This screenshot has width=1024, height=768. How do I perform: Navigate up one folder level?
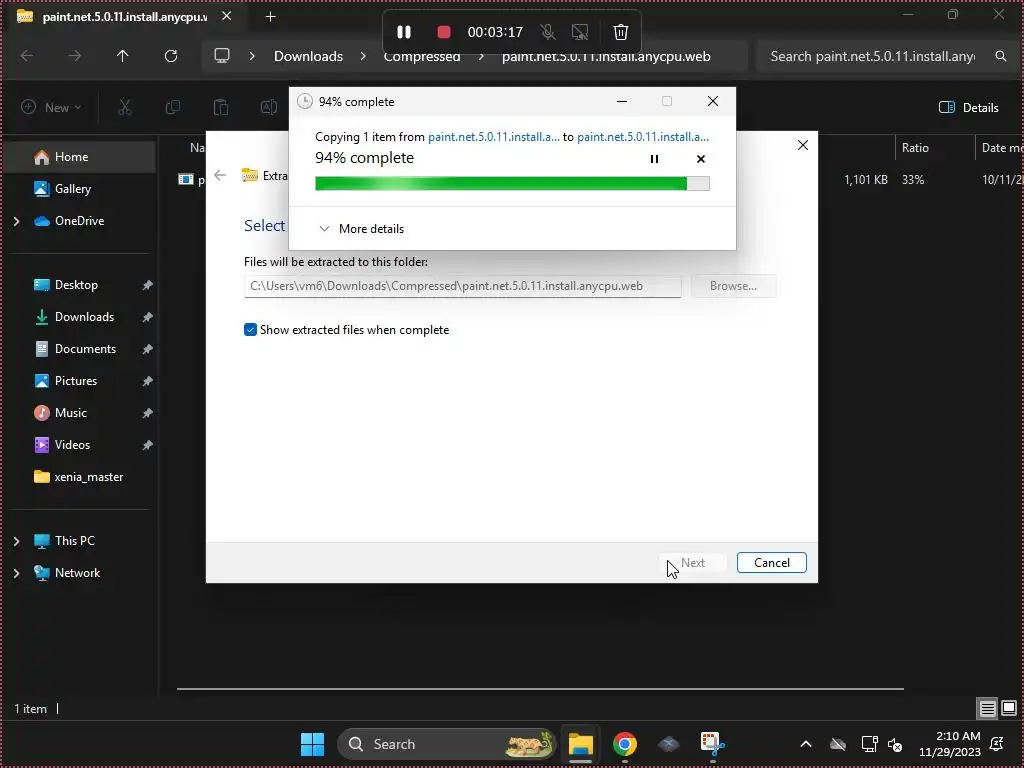(122, 56)
